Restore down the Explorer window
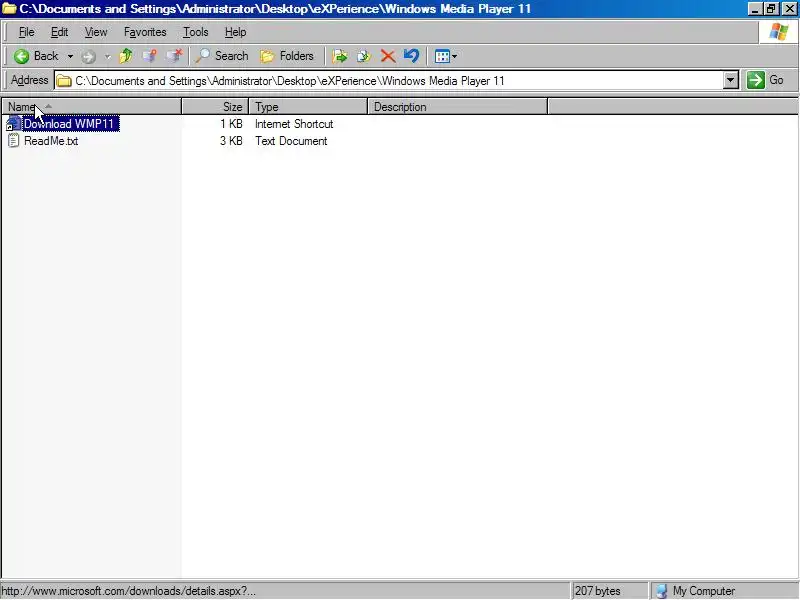The width and height of the screenshot is (800, 600). point(771,9)
